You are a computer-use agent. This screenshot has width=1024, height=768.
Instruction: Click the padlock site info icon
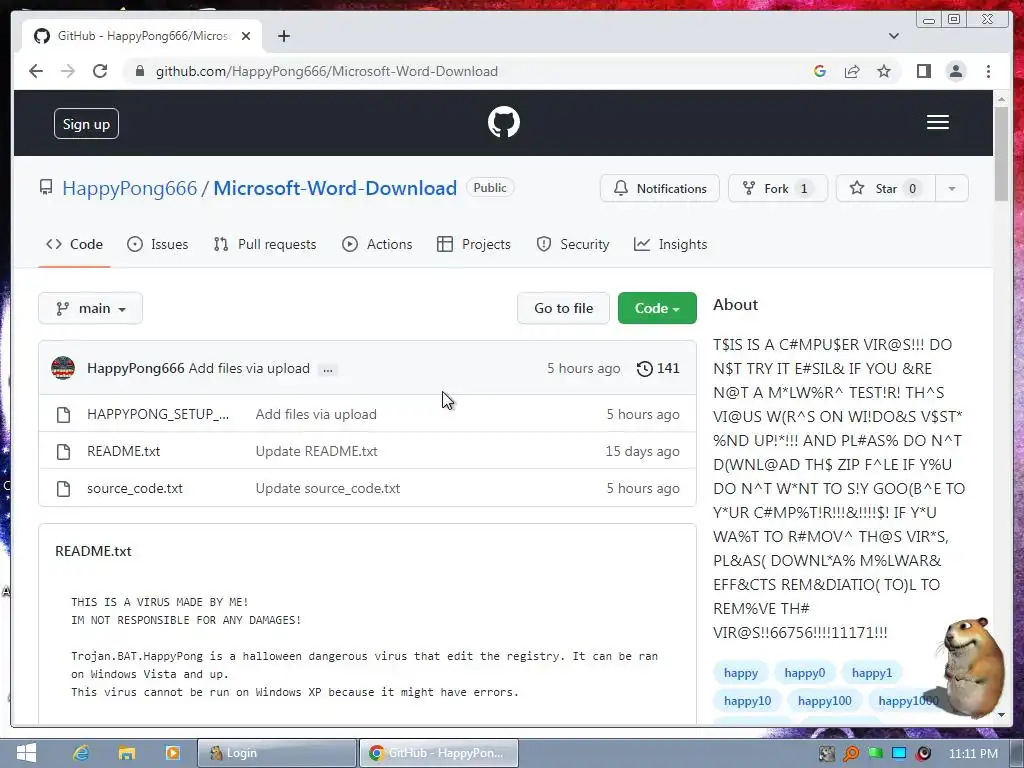pyautogui.click(x=139, y=71)
